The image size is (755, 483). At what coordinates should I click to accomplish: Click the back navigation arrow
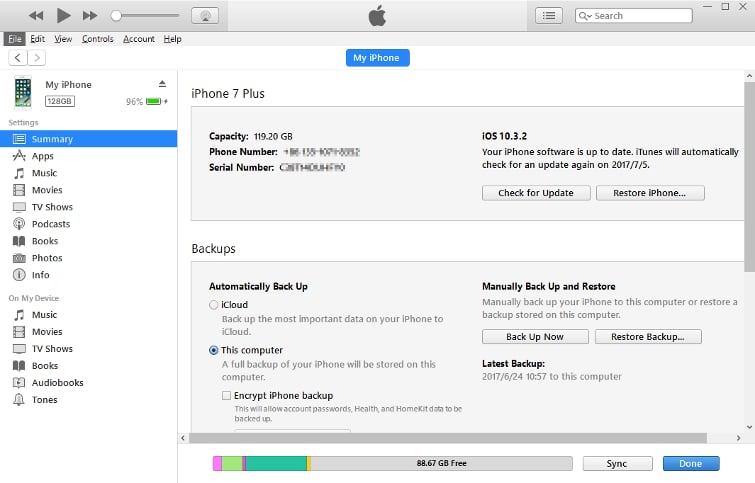tap(16, 58)
